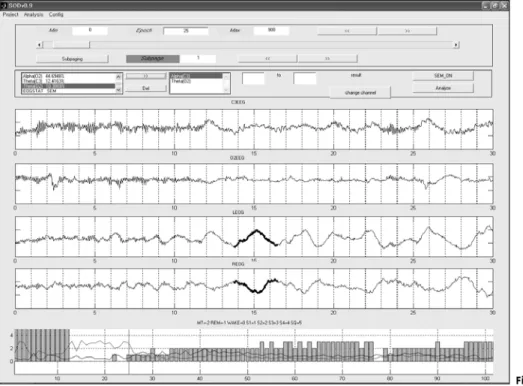Viewport: 523px width, 386px height.
Task: Click the Max value input field
Action: (271, 31)
